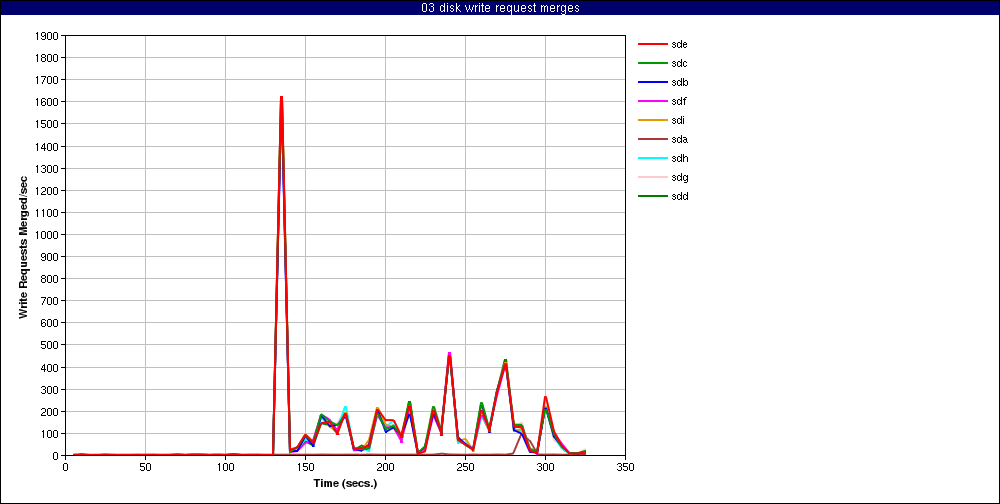Select the sdh legend label
This screenshot has width=1000, height=504.
click(679, 158)
